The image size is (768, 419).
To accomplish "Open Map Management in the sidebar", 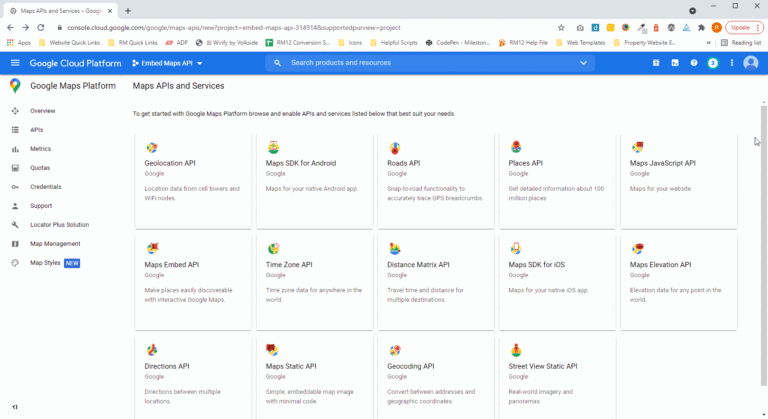I will (55, 244).
